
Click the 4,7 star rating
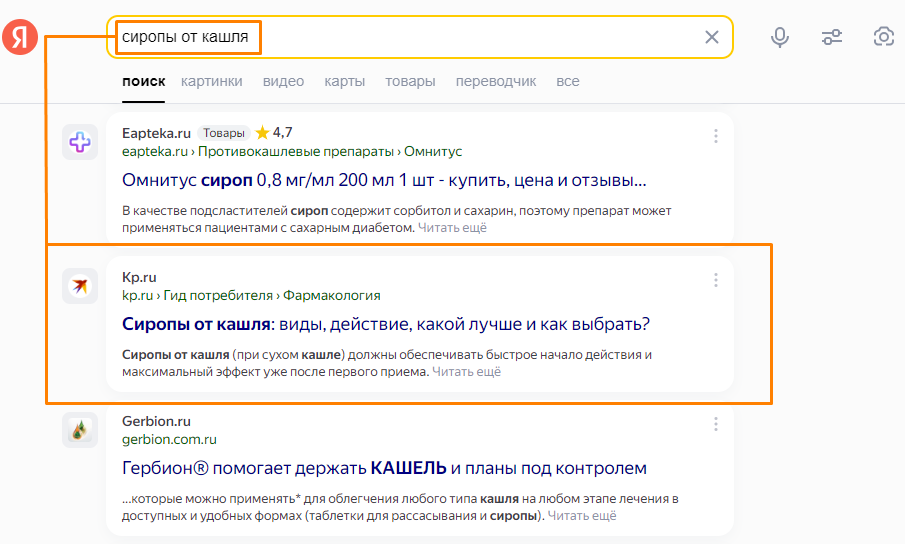[274, 133]
